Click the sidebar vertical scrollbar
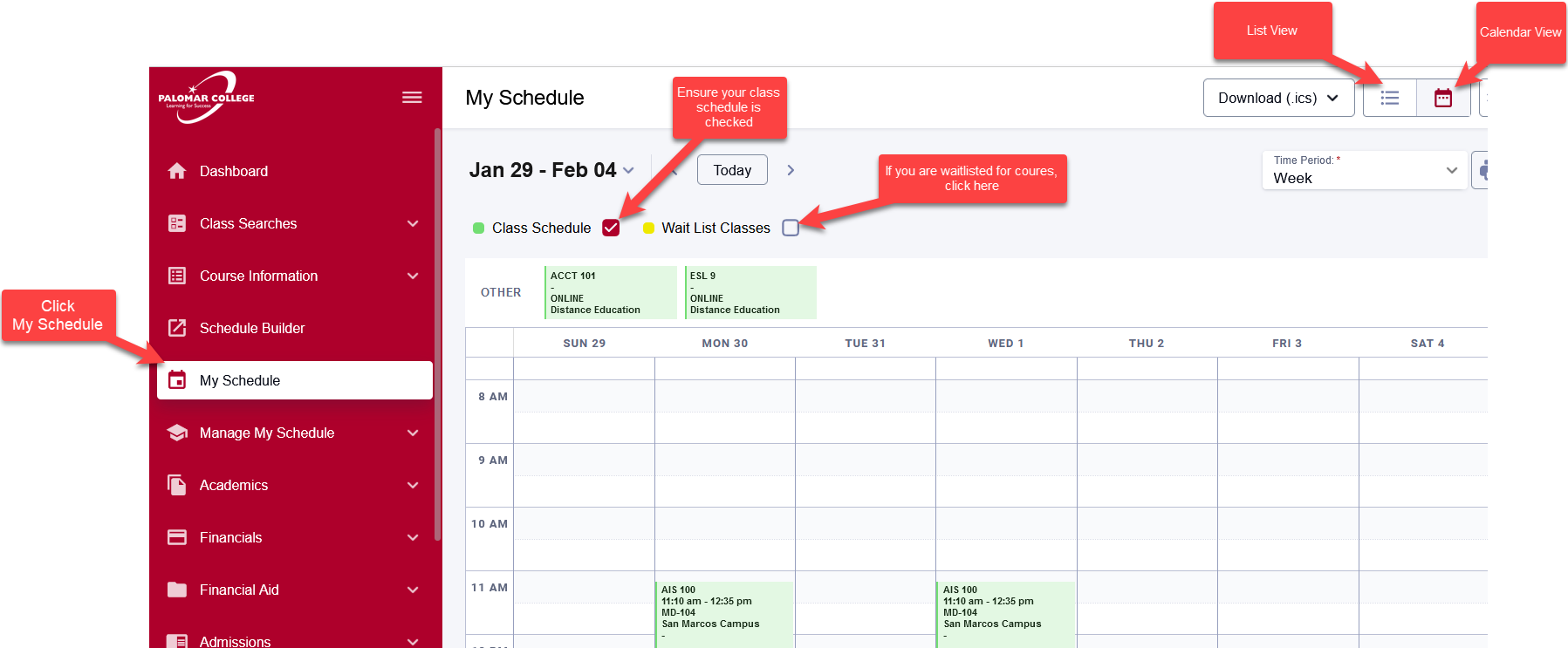 point(437,334)
